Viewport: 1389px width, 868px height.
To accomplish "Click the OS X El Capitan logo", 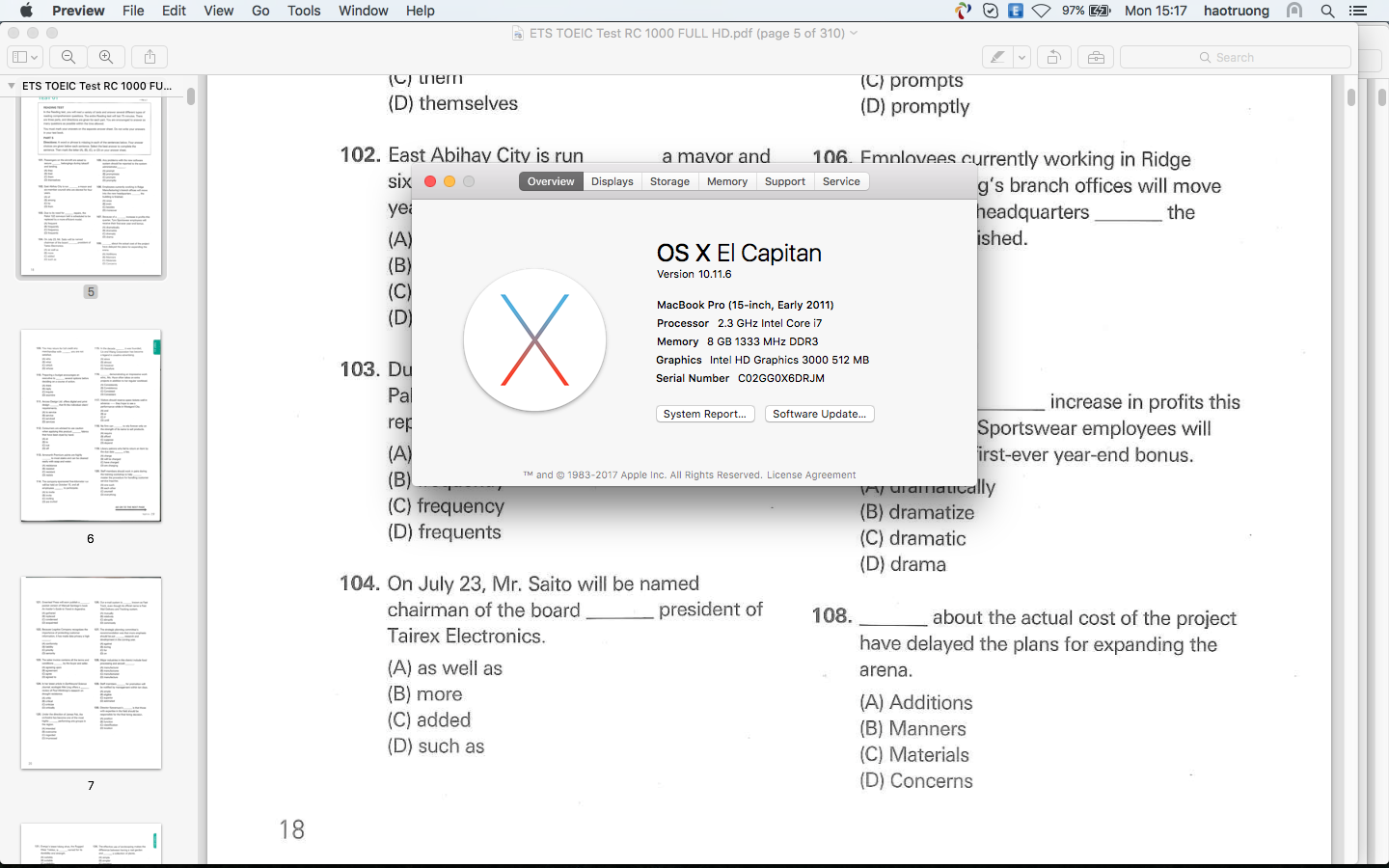I will tap(534, 340).
